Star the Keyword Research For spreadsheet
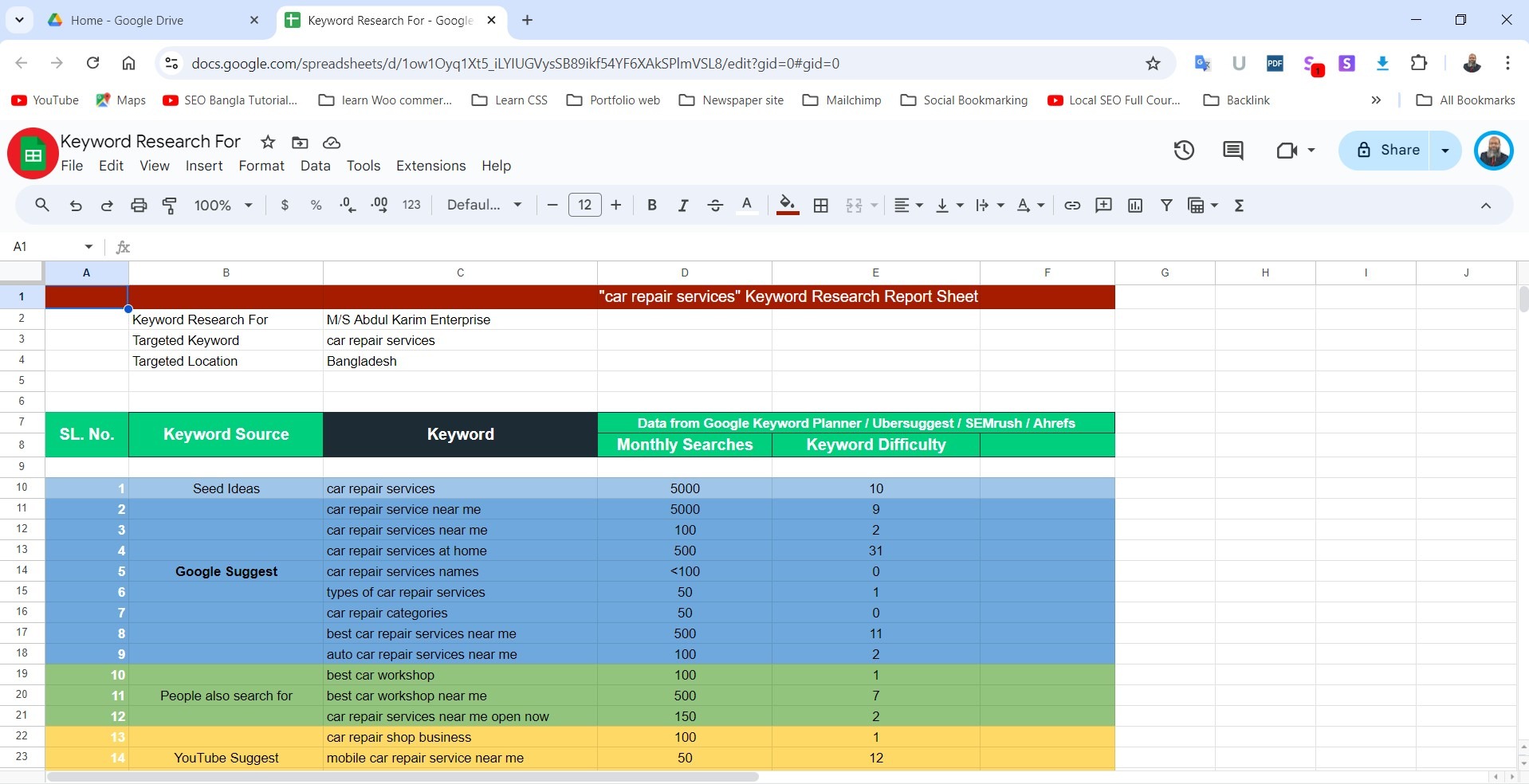The image size is (1529, 784). tap(268, 143)
